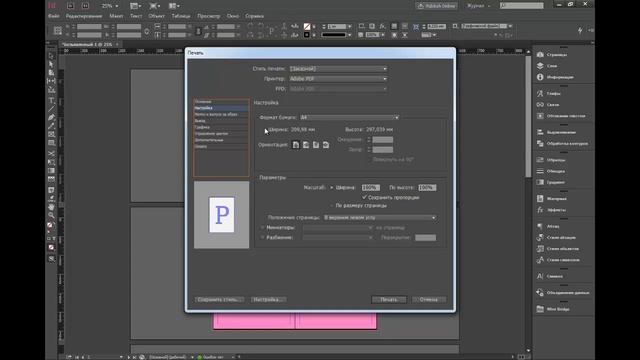Open Положение страницы dropdown

(x=380, y=218)
